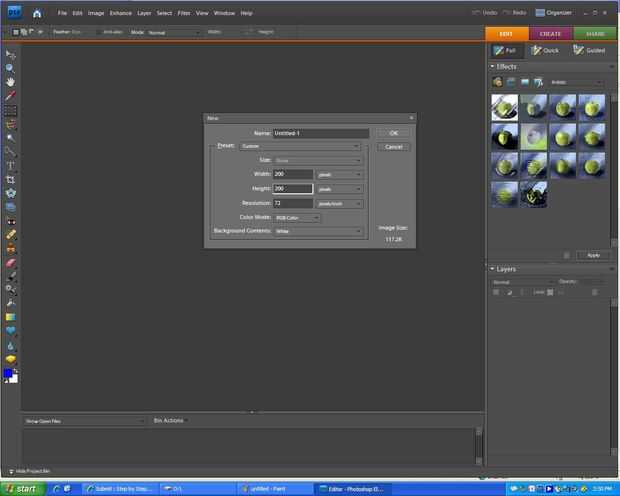Image resolution: width=620 pixels, height=496 pixels.
Task: Switch to Quick edit mode
Action: (x=545, y=50)
